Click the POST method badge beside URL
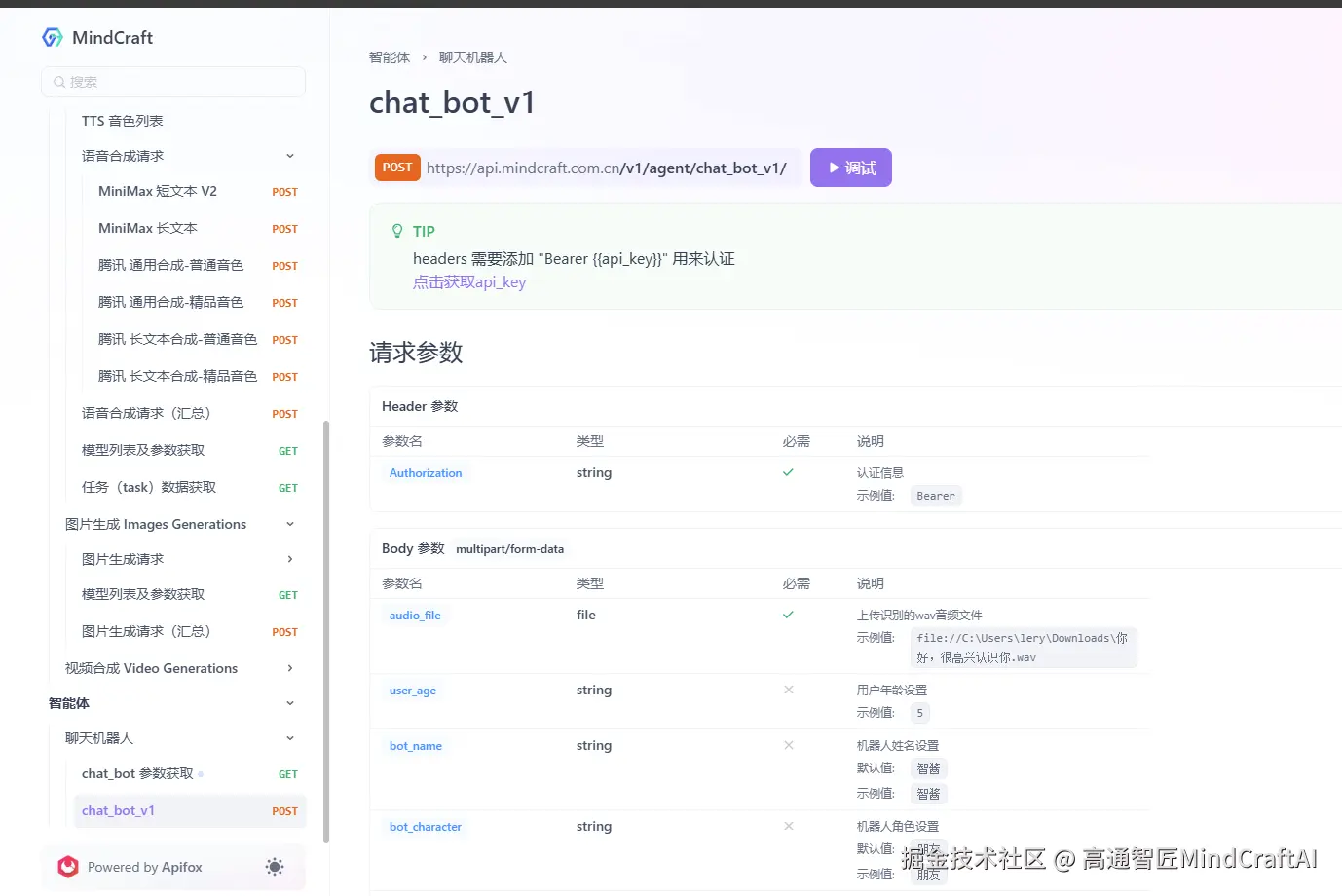 pos(397,168)
